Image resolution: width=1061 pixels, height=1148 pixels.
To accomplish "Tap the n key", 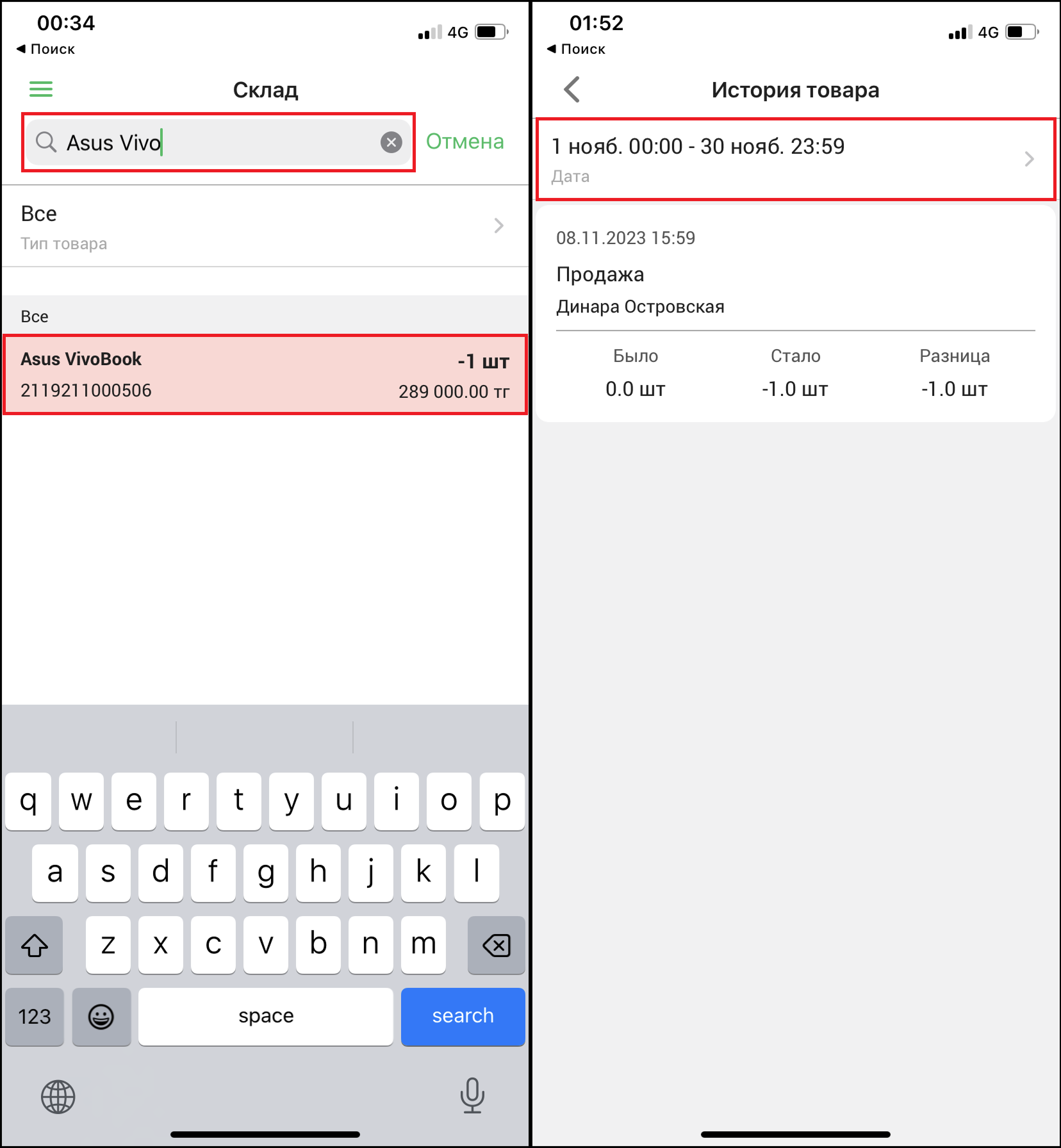I will (x=370, y=945).
